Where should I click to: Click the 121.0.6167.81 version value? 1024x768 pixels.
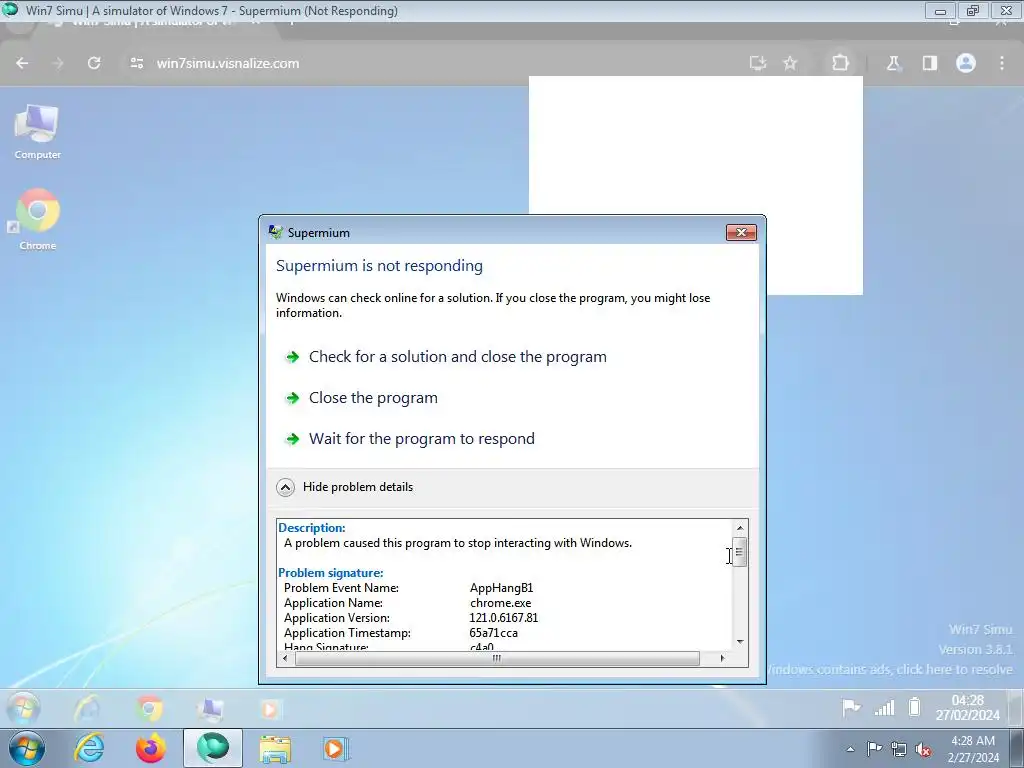pyautogui.click(x=504, y=618)
